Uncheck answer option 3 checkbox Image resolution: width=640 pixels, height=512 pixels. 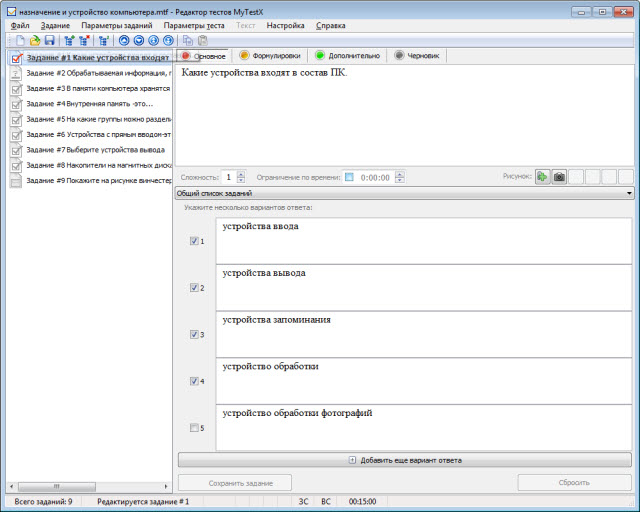[194, 334]
